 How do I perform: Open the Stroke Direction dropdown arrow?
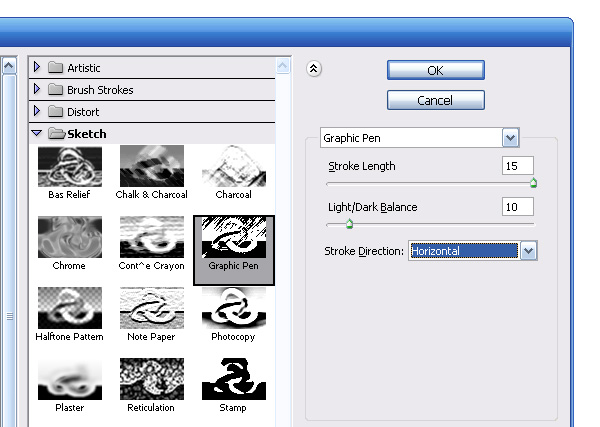point(528,251)
